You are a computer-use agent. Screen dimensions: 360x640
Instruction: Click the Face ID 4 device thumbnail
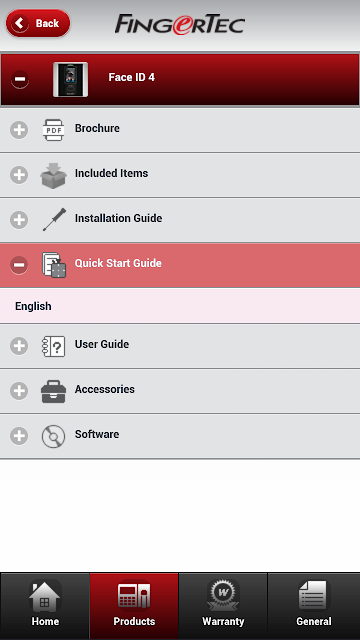tap(70, 79)
